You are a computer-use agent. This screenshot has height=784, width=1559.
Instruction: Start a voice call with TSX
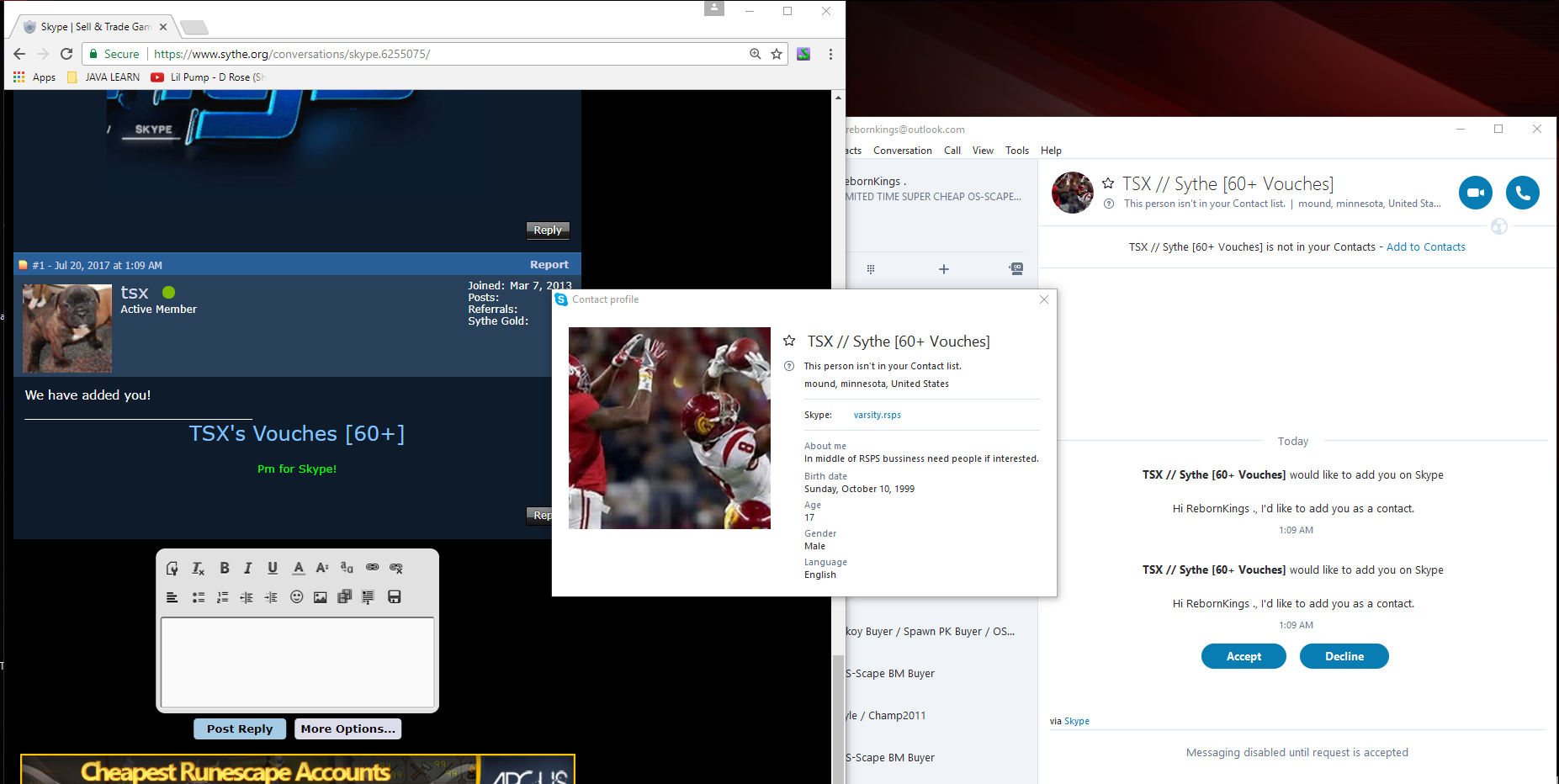point(1523,193)
